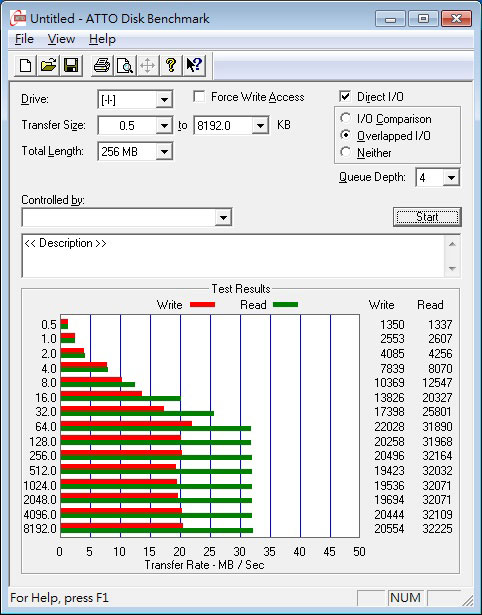
Task: Start the benchmark with the Start button
Action: 427,217
